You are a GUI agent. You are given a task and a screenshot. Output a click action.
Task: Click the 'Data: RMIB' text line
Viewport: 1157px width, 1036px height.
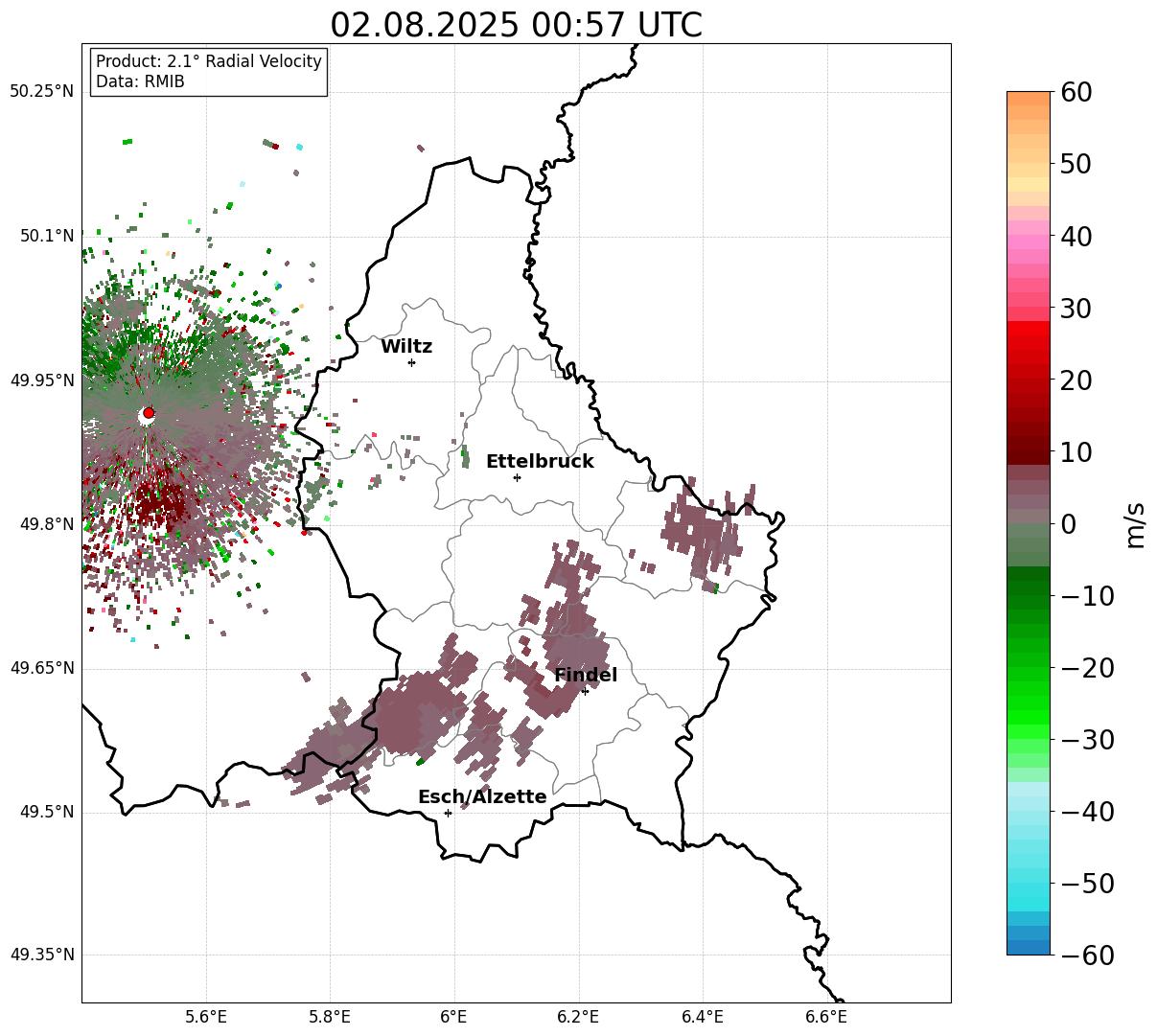140,81
